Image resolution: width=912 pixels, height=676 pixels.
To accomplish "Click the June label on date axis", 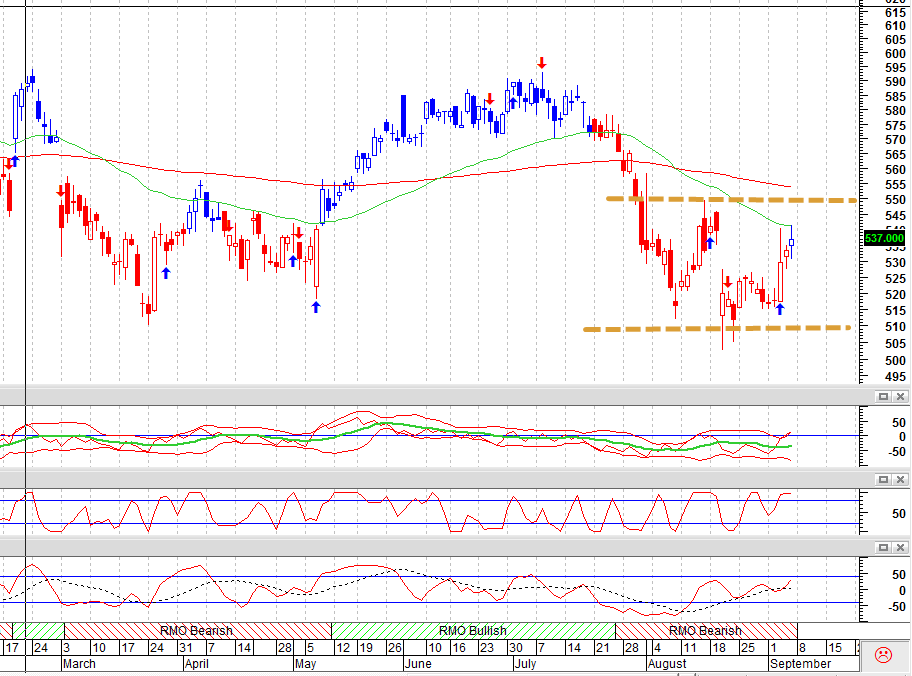I will tap(418, 664).
